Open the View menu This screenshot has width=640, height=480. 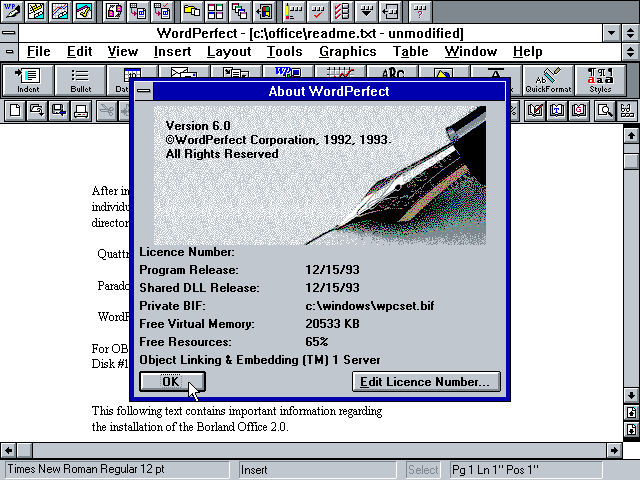click(123, 52)
